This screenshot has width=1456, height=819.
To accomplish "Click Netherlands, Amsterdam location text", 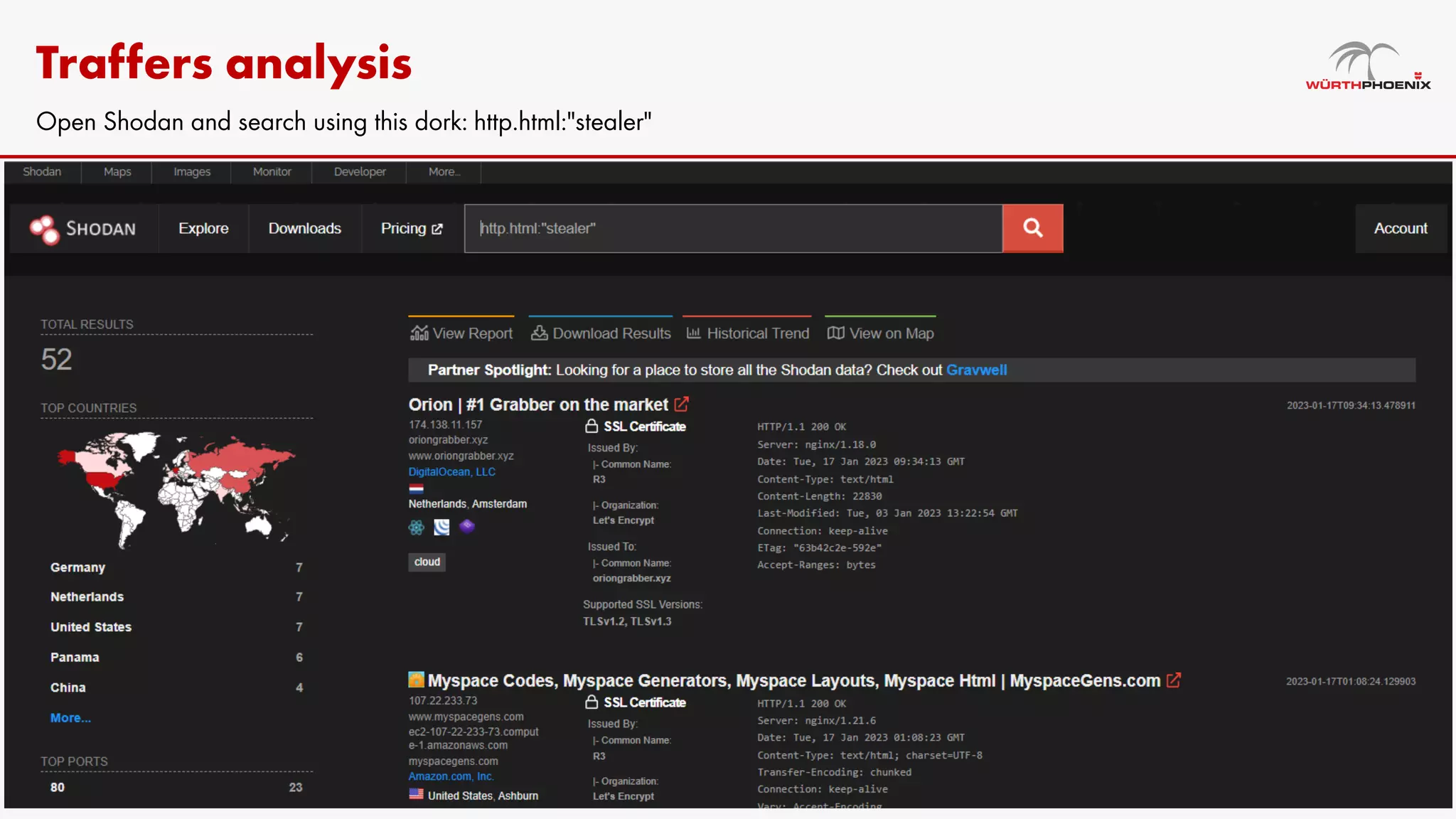I will pyautogui.click(x=468, y=503).
